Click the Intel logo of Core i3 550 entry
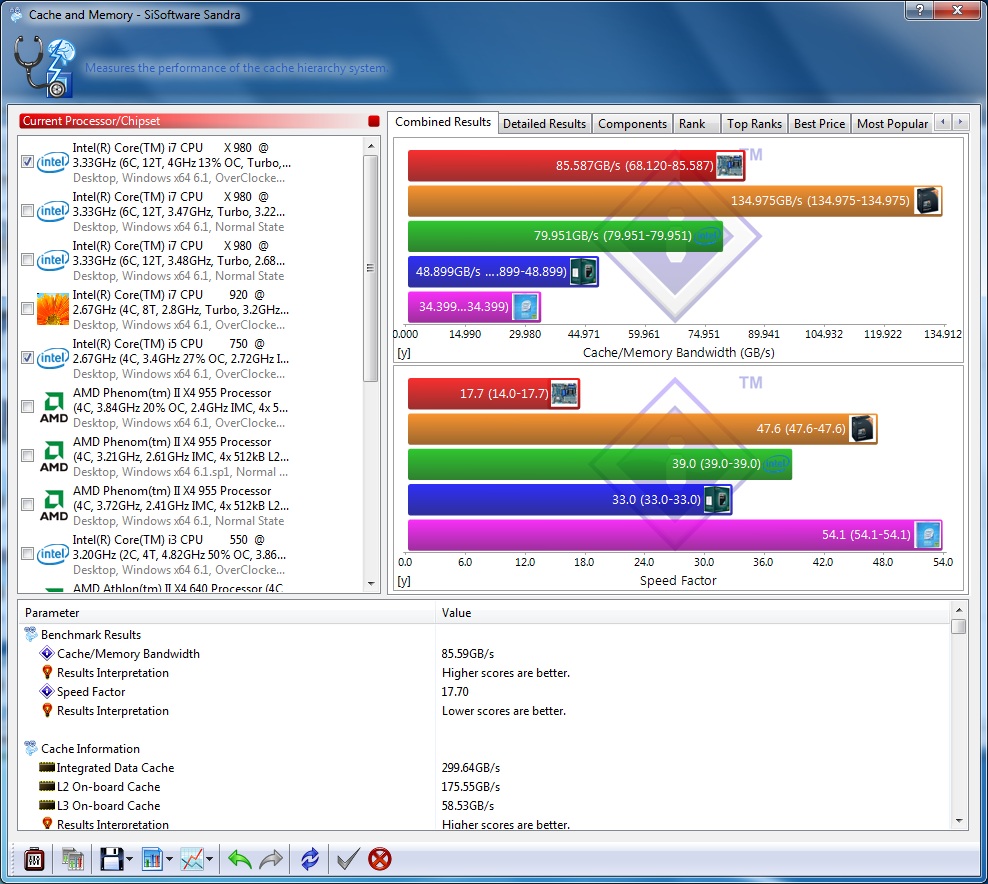Image resolution: width=988 pixels, height=884 pixels. (x=52, y=554)
